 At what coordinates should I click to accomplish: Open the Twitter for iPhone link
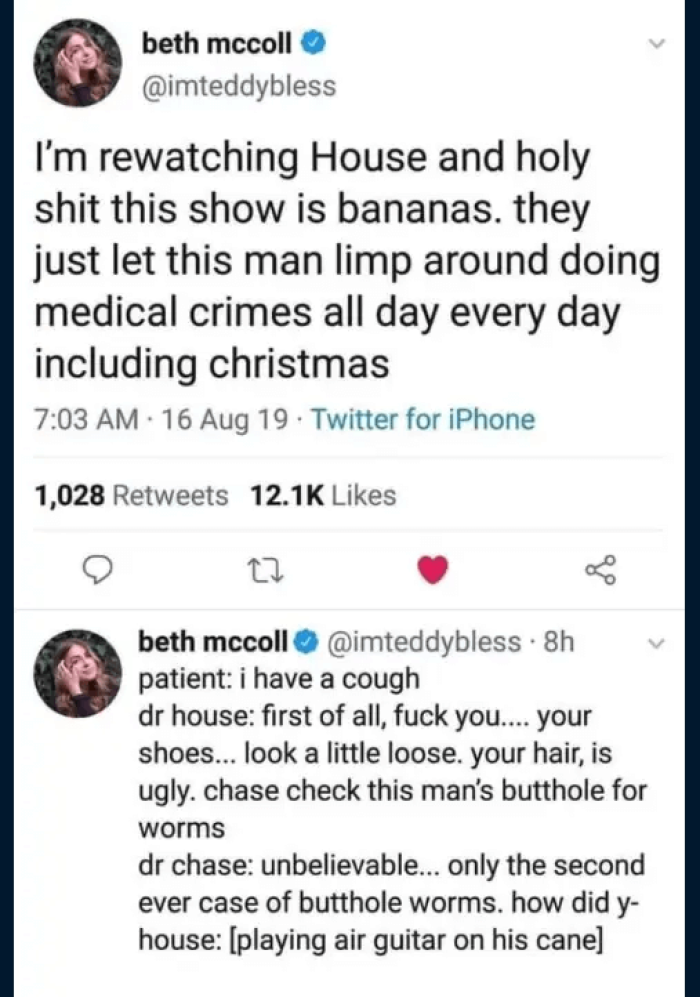click(423, 420)
